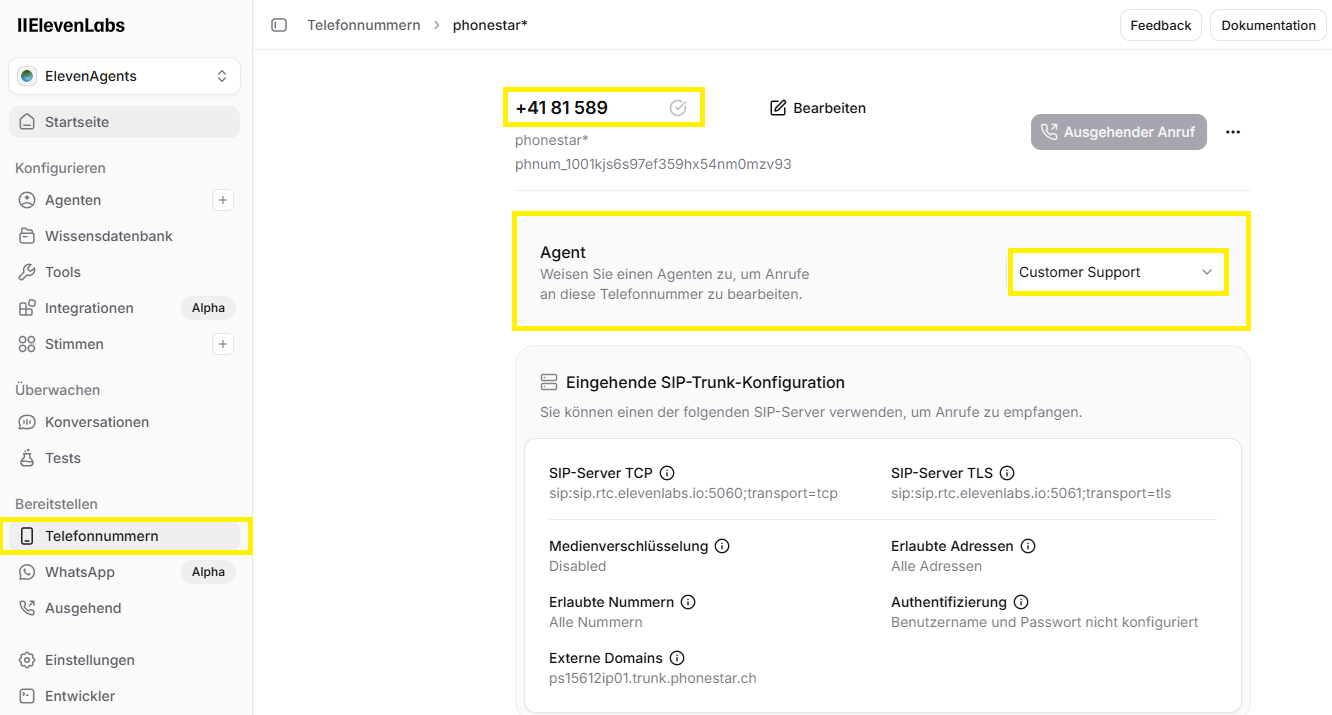The width and height of the screenshot is (1332, 715).
Task: Toggle the sidebar collapse icon
Action: coord(279,25)
